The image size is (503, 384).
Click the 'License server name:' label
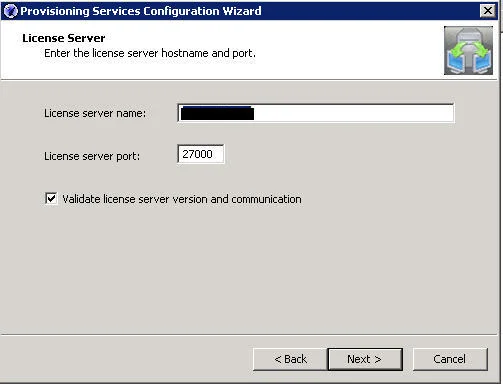[x=95, y=113]
